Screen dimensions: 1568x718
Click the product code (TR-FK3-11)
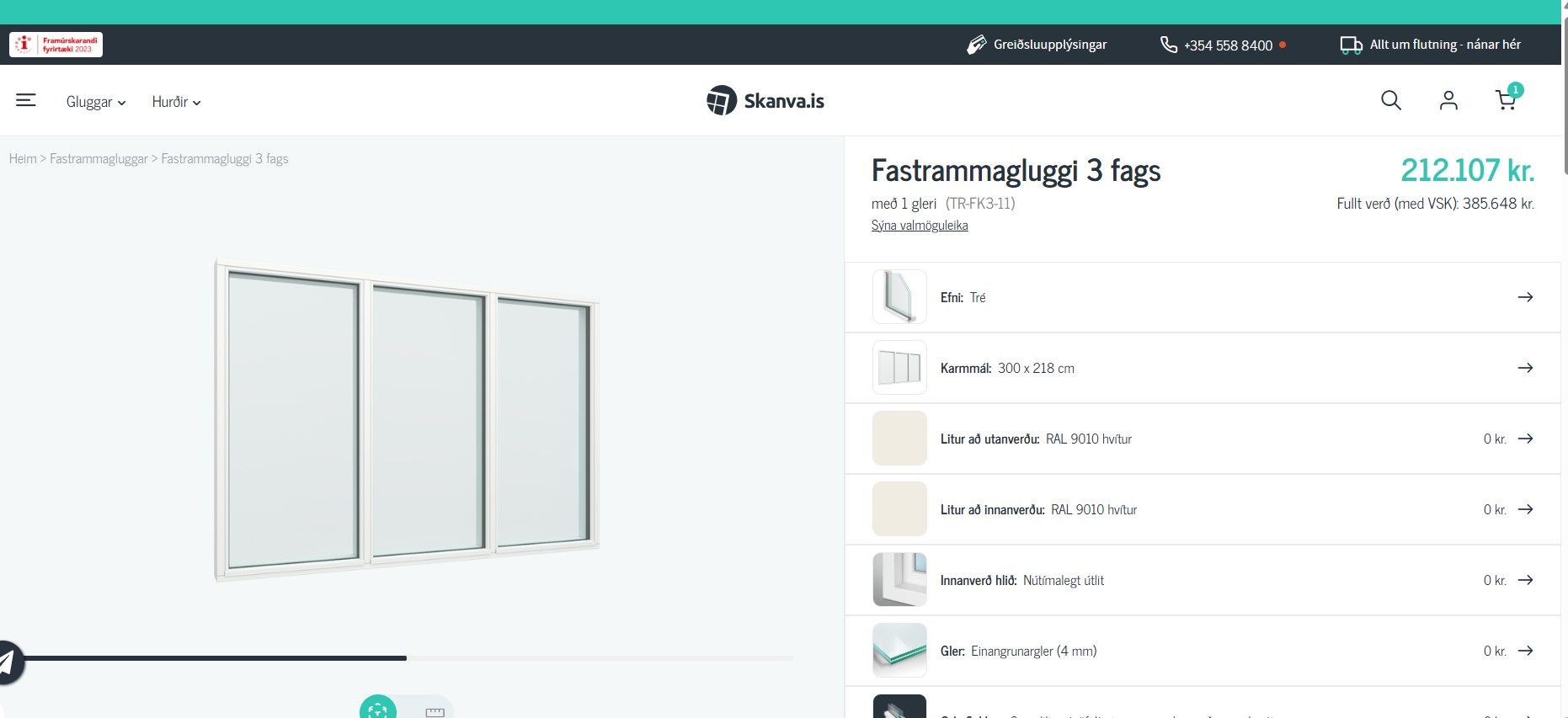980,204
